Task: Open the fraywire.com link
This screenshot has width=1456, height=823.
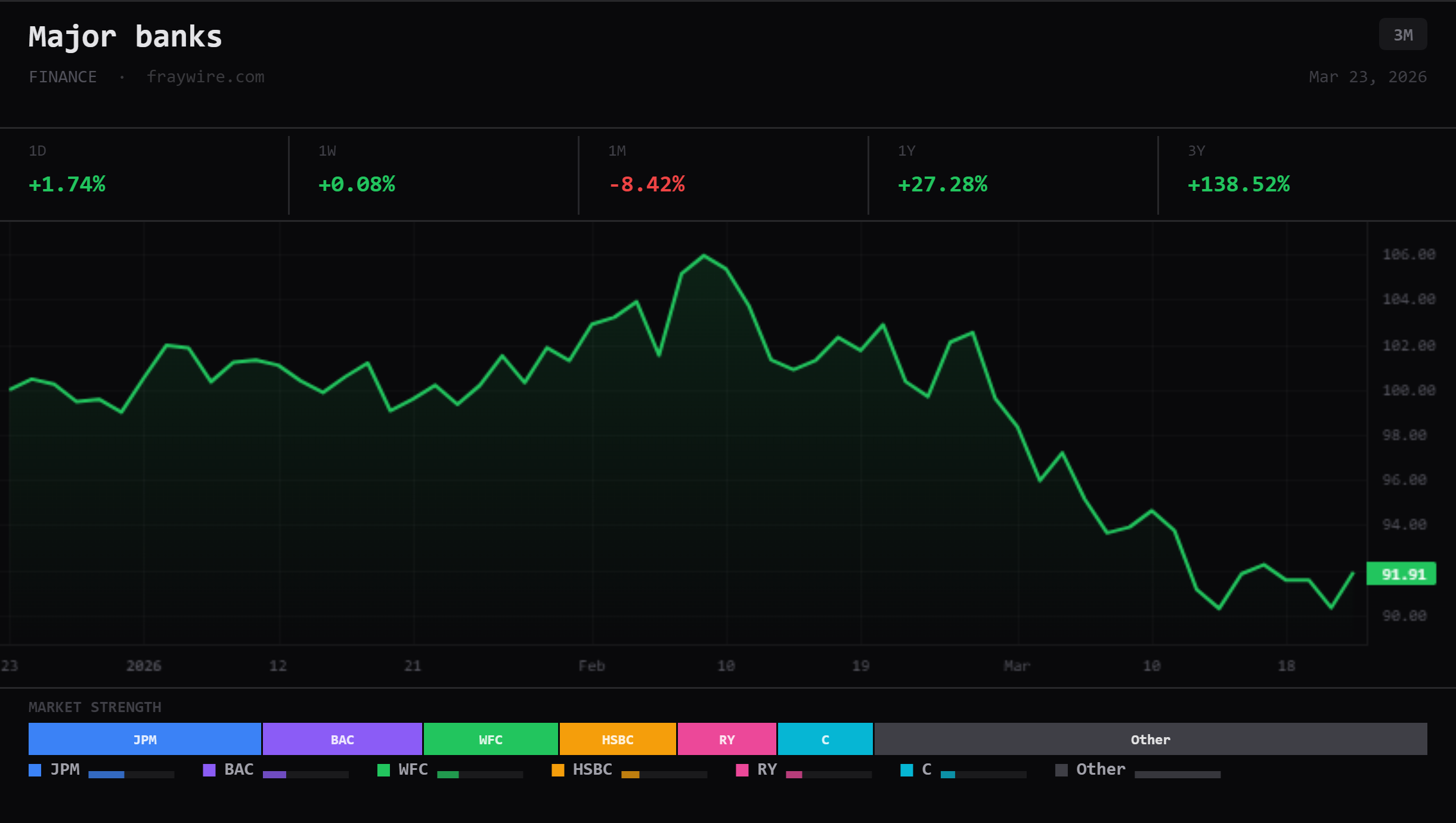Action: (206, 77)
